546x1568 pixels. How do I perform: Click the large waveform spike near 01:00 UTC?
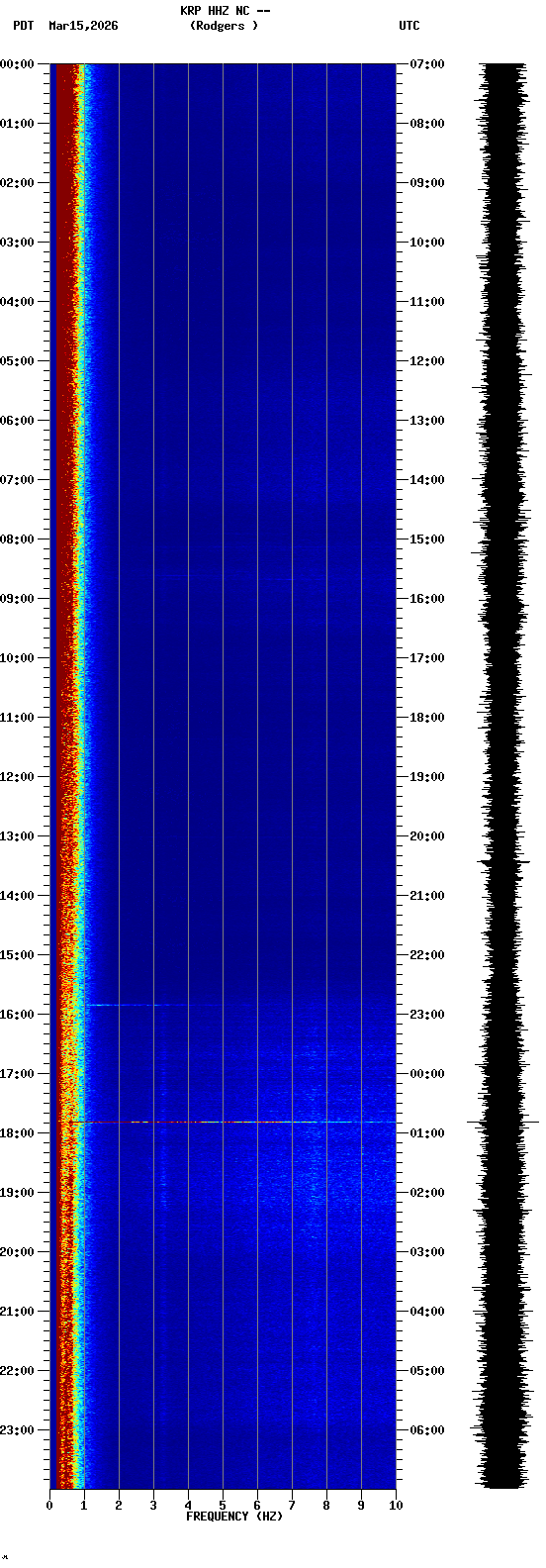click(x=503, y=1123)
